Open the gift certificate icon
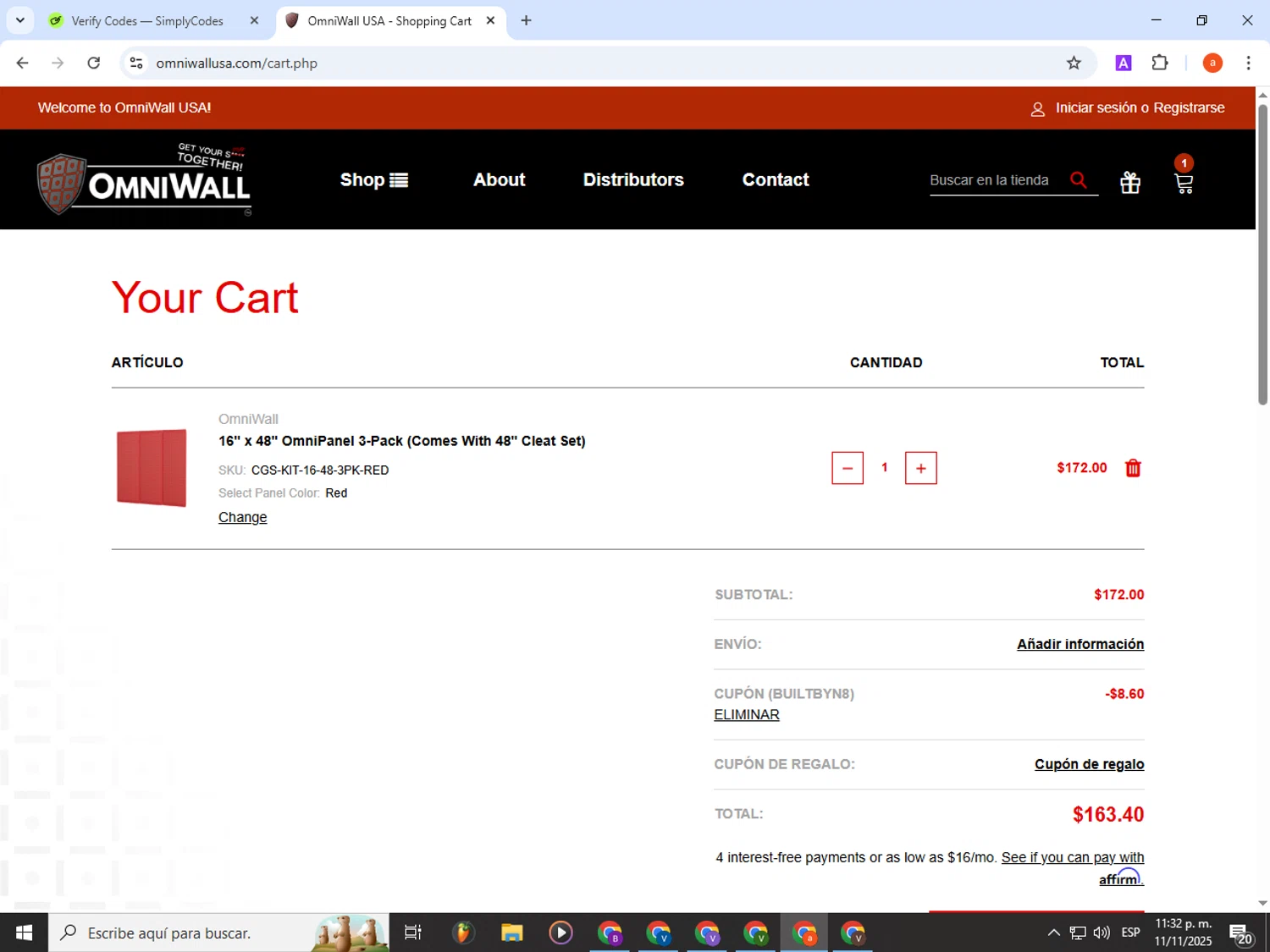The image size is (1270, 952). (1130, 182)
